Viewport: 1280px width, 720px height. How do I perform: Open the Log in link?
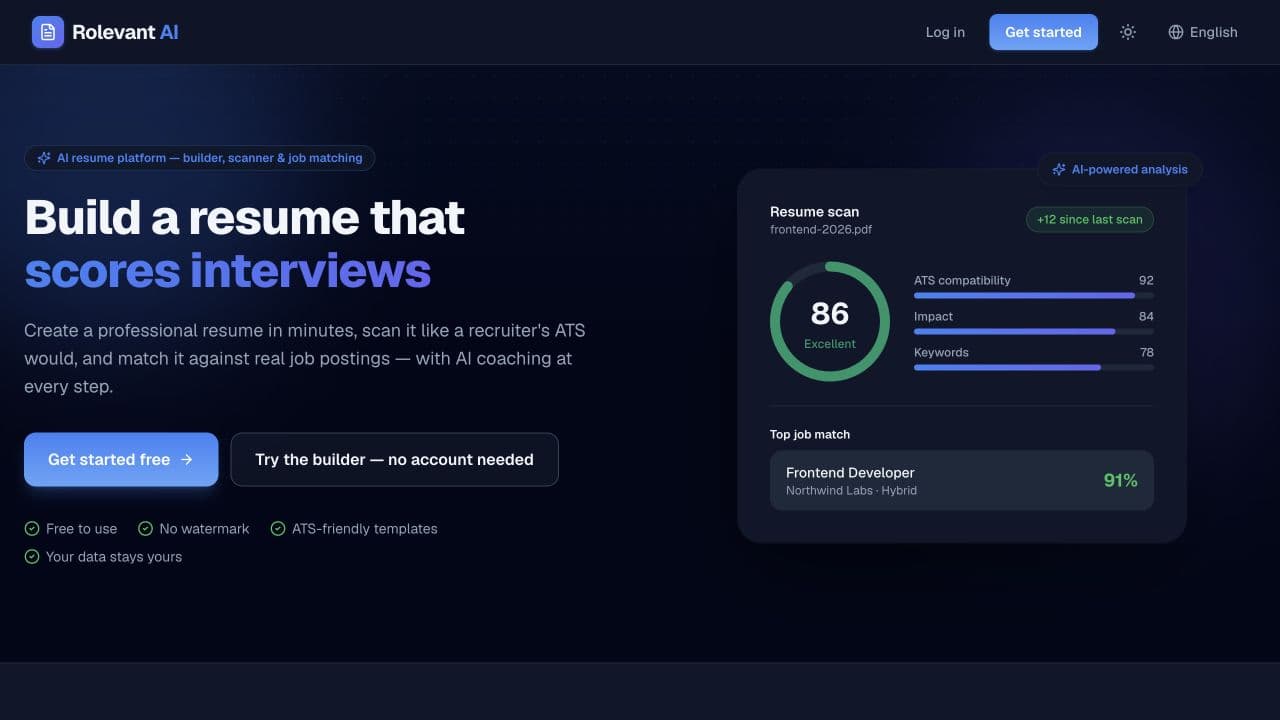[x=945, y=32]
